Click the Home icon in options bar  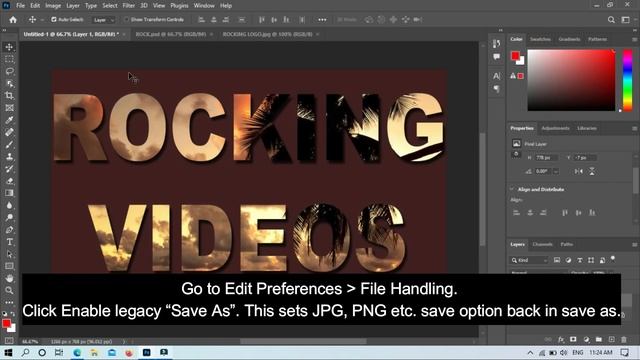(13, 20)
